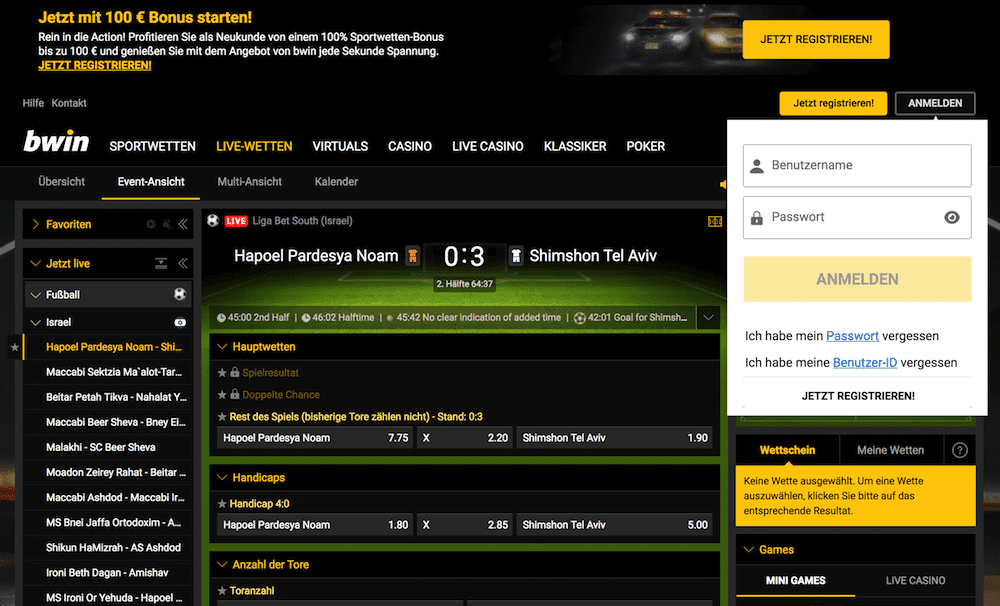Open the pitch visualization icon in the event header
Viewport: 1000px width, 606px height.
[x=715, y=221]
